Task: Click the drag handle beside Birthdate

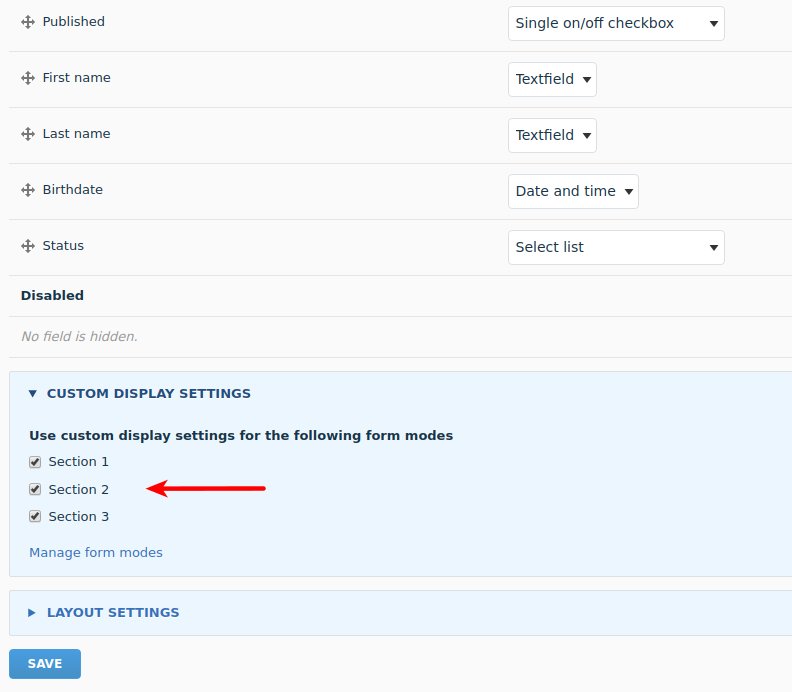Action: point(28,190)
